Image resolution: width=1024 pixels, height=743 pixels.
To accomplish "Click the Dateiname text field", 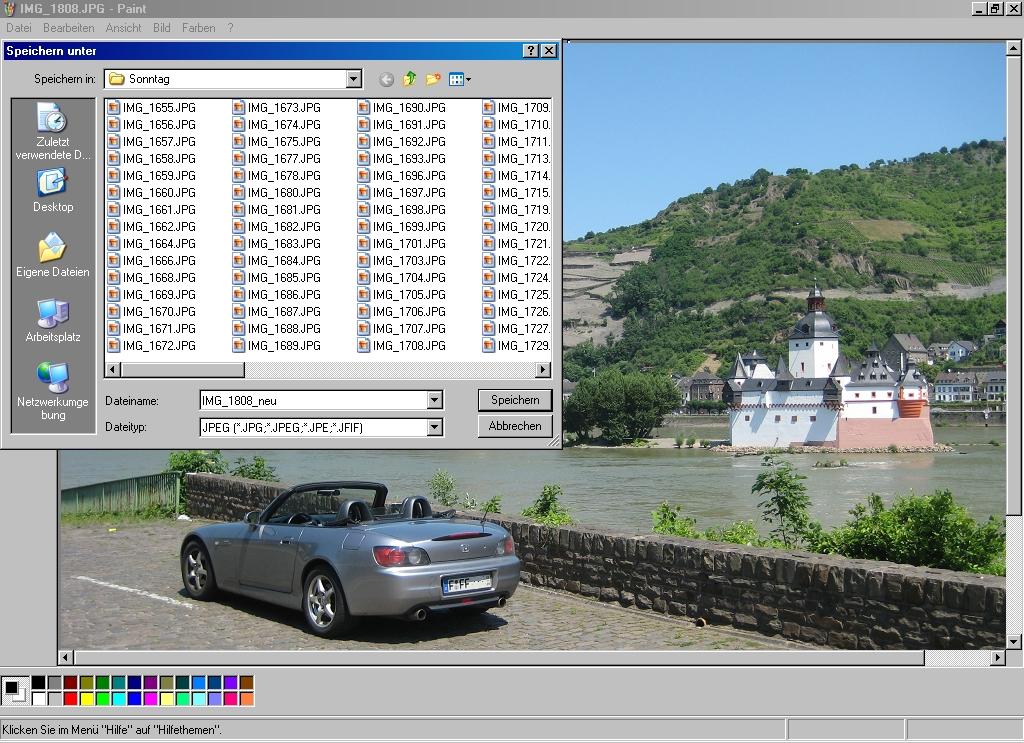I will coord(313,400).
